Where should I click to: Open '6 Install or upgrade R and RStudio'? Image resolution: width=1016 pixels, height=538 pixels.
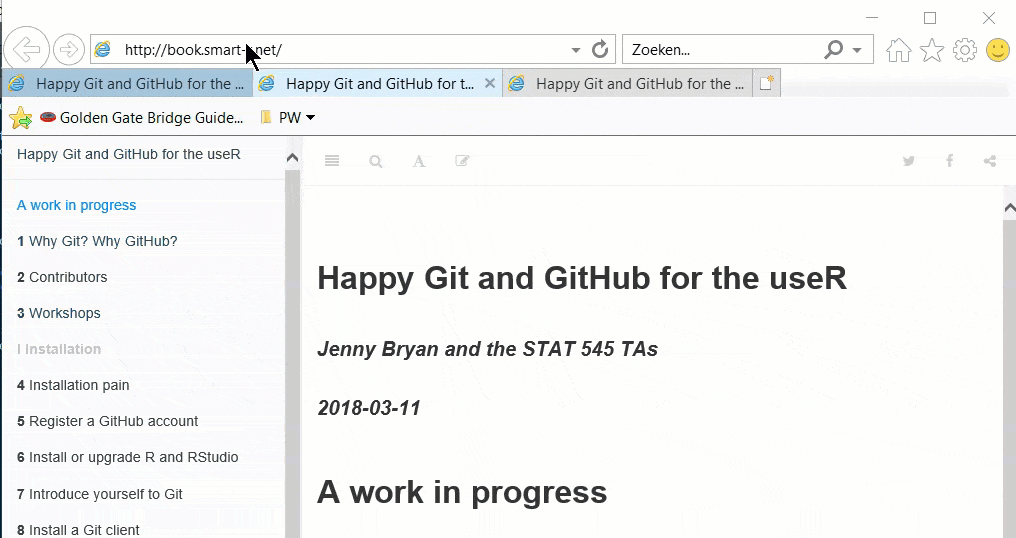pyautogui.click(x=128, y=457)
